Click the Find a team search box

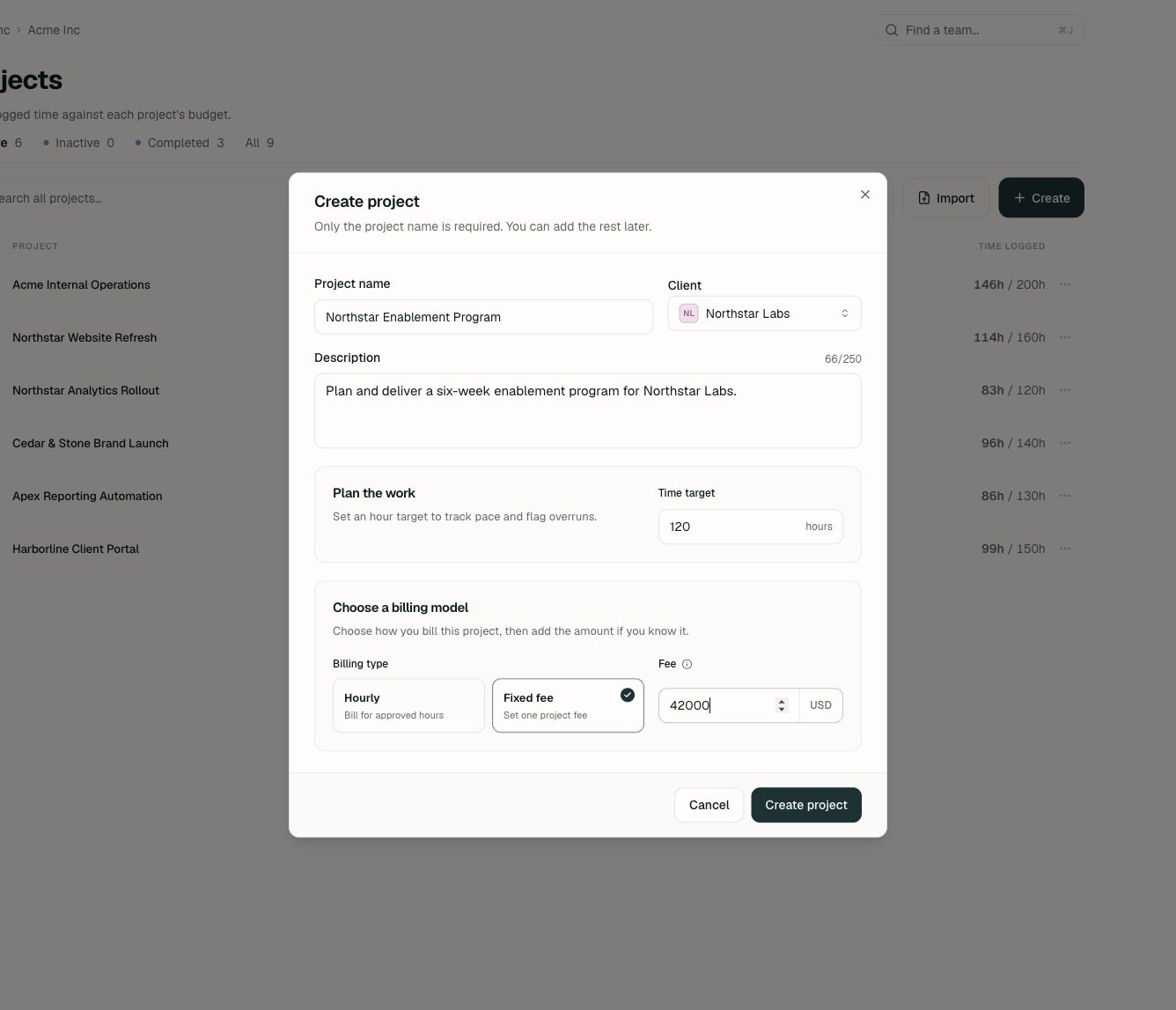click(x=979, y=30)
